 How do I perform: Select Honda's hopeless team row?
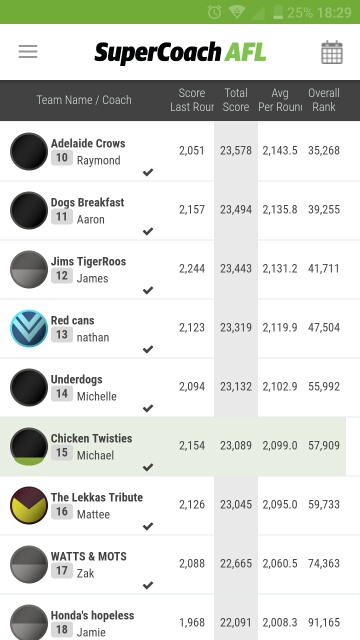pos(180,618)
